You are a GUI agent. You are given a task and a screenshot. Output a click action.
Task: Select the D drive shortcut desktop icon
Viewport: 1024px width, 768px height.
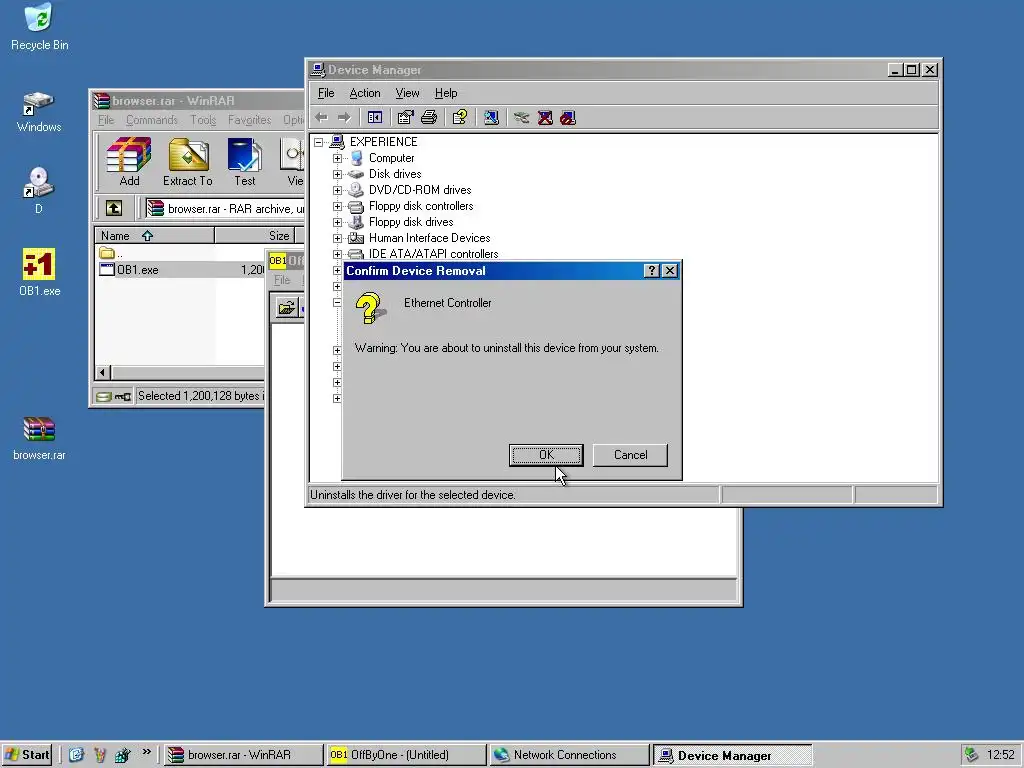[39, 191]
